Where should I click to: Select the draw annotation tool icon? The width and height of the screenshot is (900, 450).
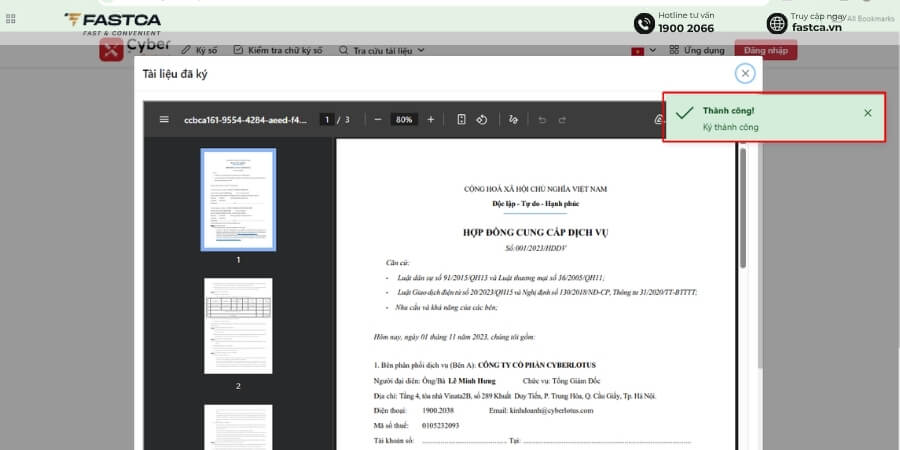pyautogui.click(x=514, y=119)
